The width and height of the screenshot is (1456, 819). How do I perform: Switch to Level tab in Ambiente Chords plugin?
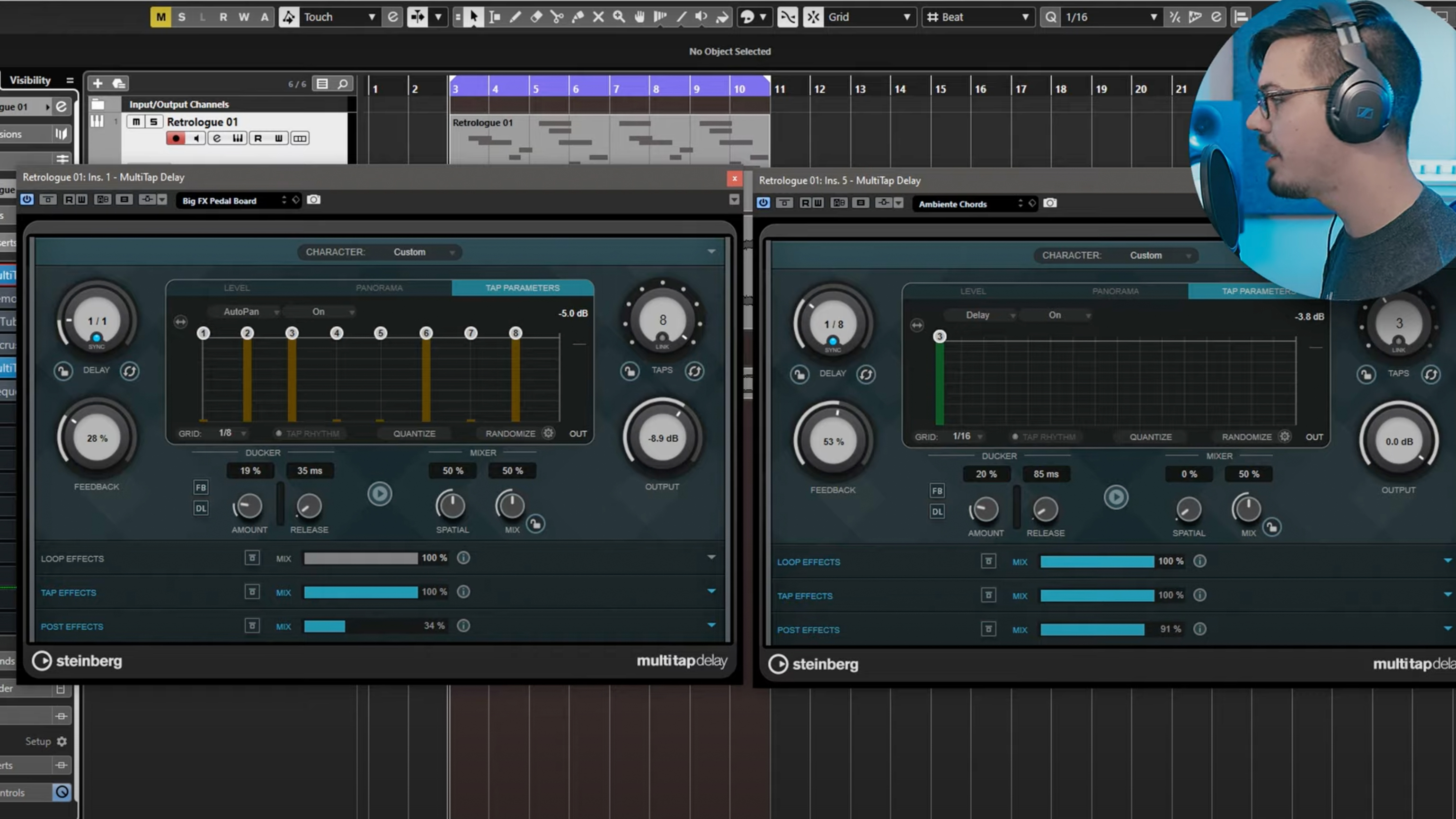coord(973,291)
